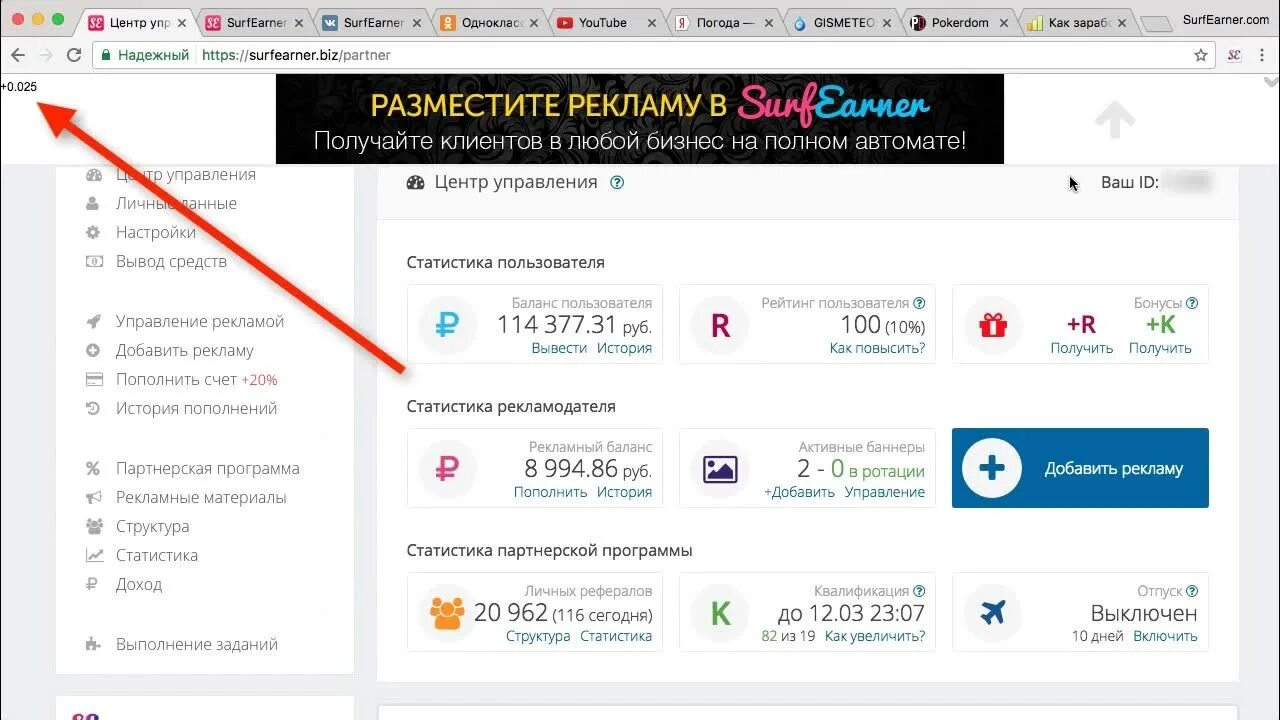Viewport: 1280px width, 720px height.
Task: Go back with browser back arrow
Action: [17, 56]
